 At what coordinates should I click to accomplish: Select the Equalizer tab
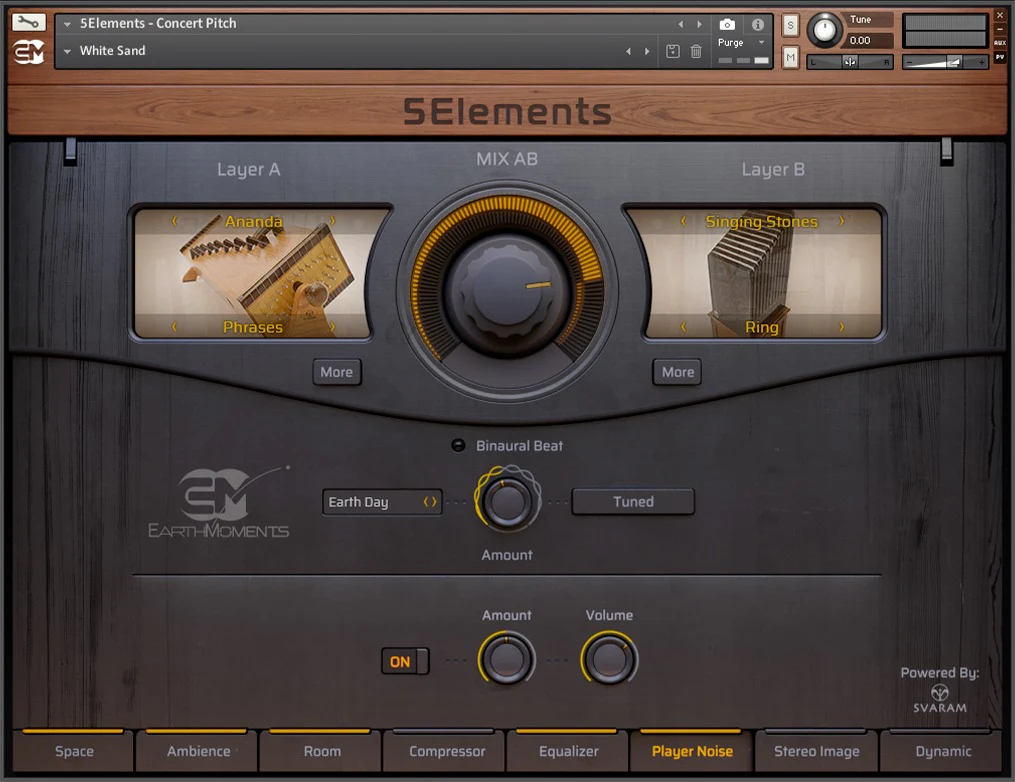[568, 751]
